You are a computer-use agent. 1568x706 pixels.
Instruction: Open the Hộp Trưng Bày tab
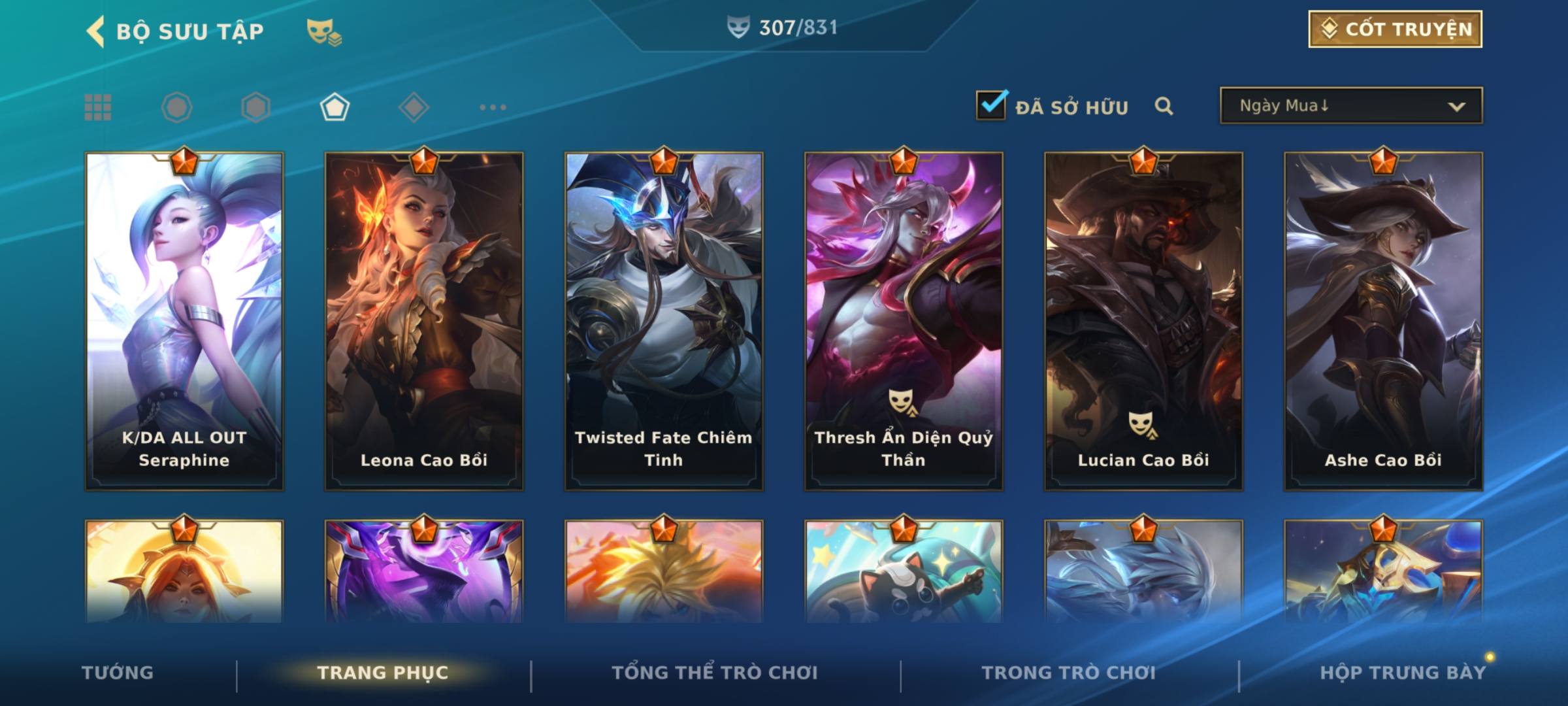pos(1403,673)
